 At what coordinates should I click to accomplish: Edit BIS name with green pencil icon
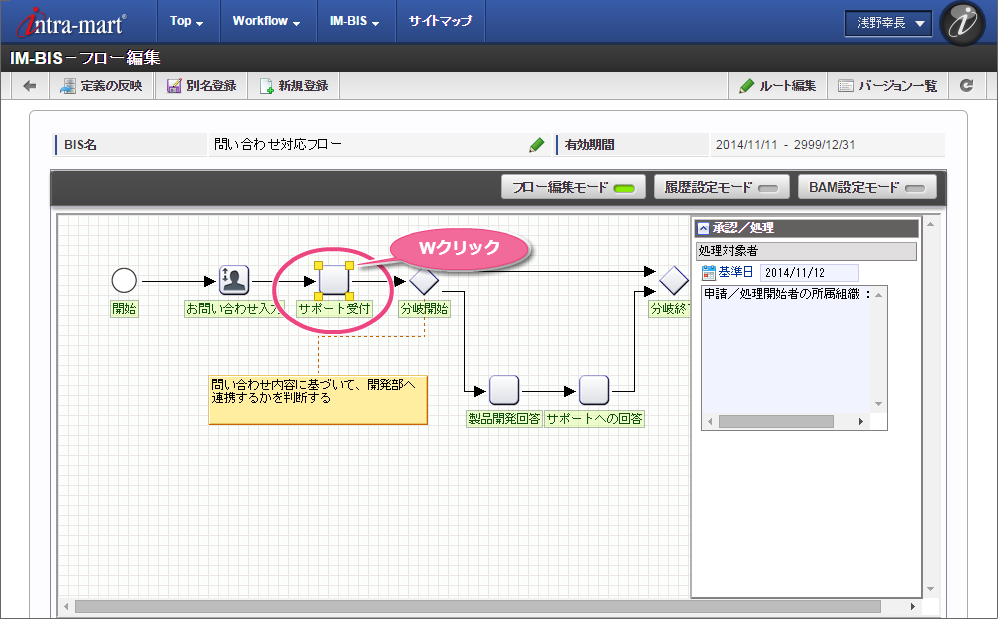[537, 145]
